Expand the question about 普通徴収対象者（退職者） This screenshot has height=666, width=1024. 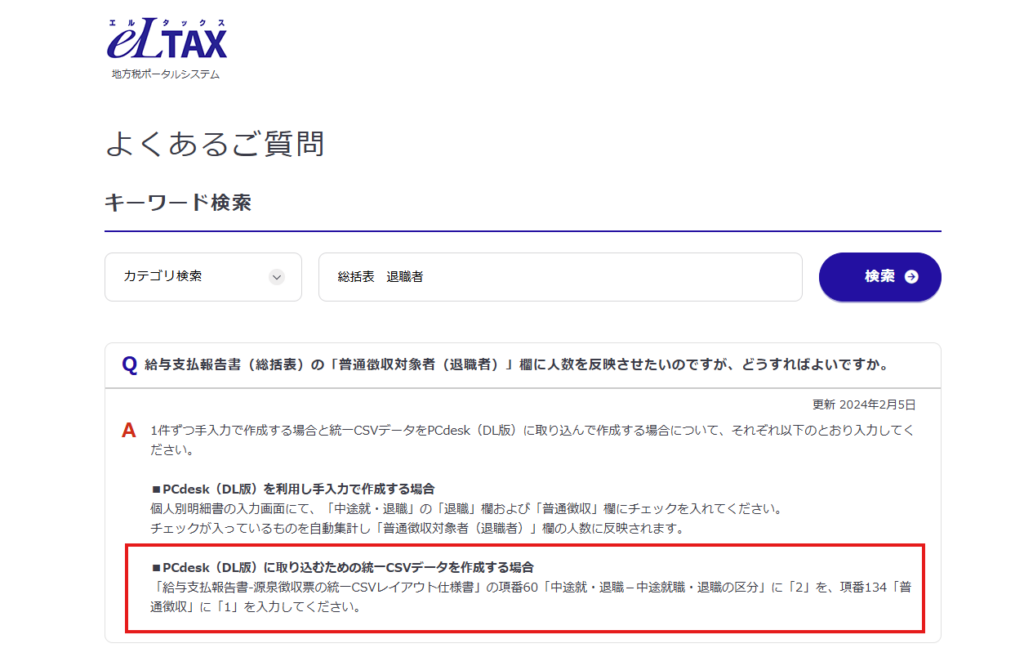coord(517,364)
